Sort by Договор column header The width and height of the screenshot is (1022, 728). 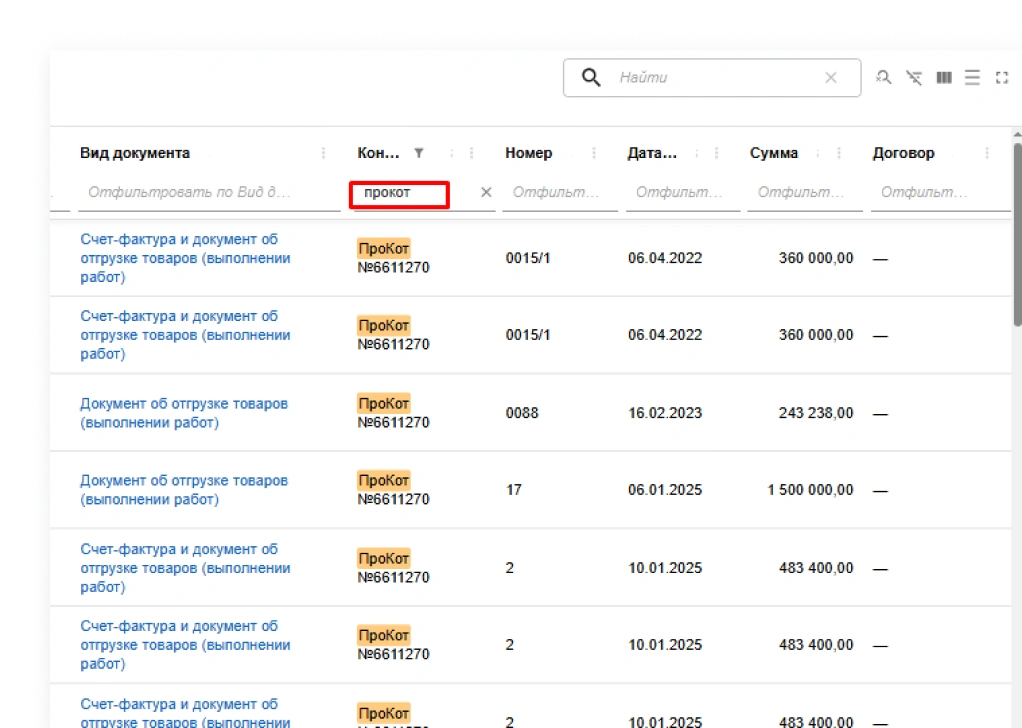pos(903,153)
